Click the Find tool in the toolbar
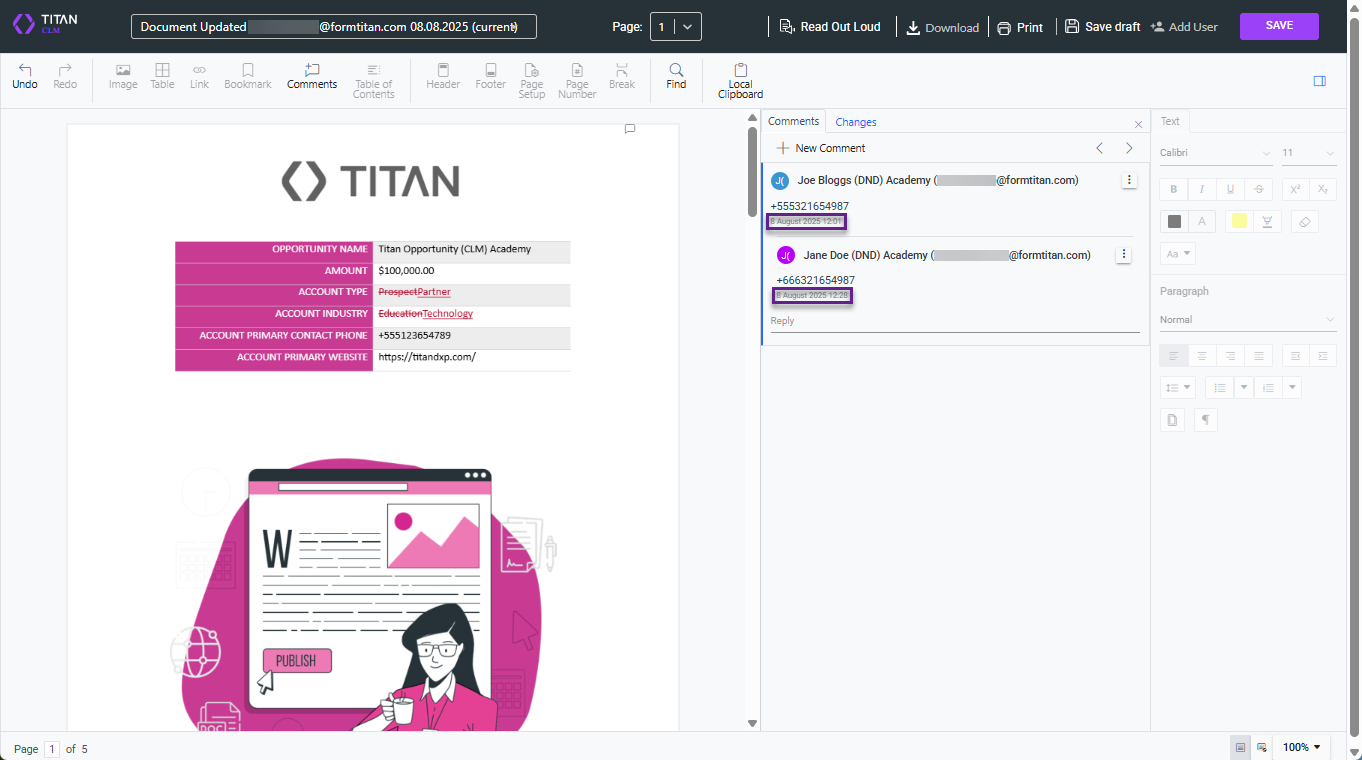The image size is (1362, 760). point(676,76)
